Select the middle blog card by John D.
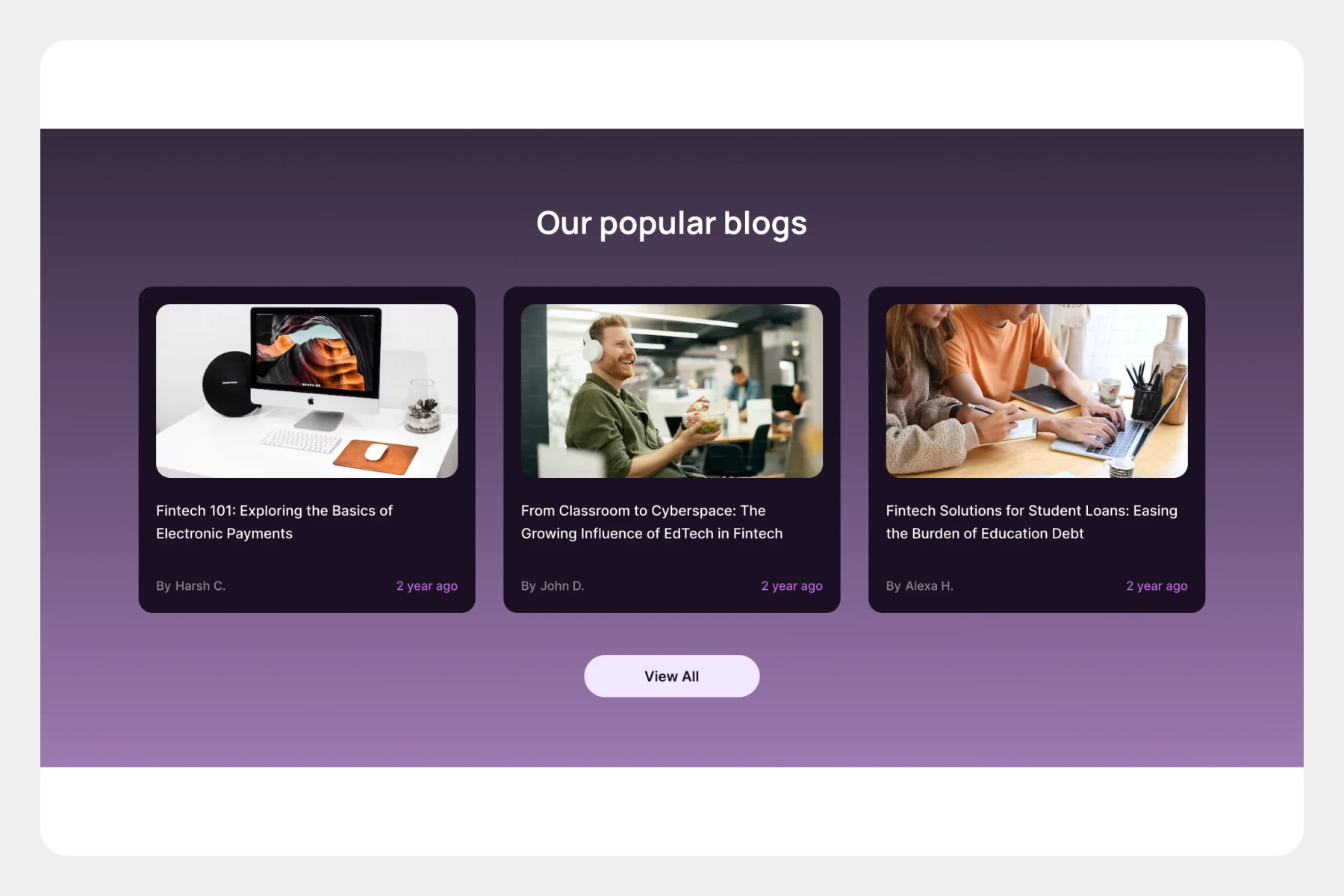Screen dimensions: 1344x896 pos(672,449)
